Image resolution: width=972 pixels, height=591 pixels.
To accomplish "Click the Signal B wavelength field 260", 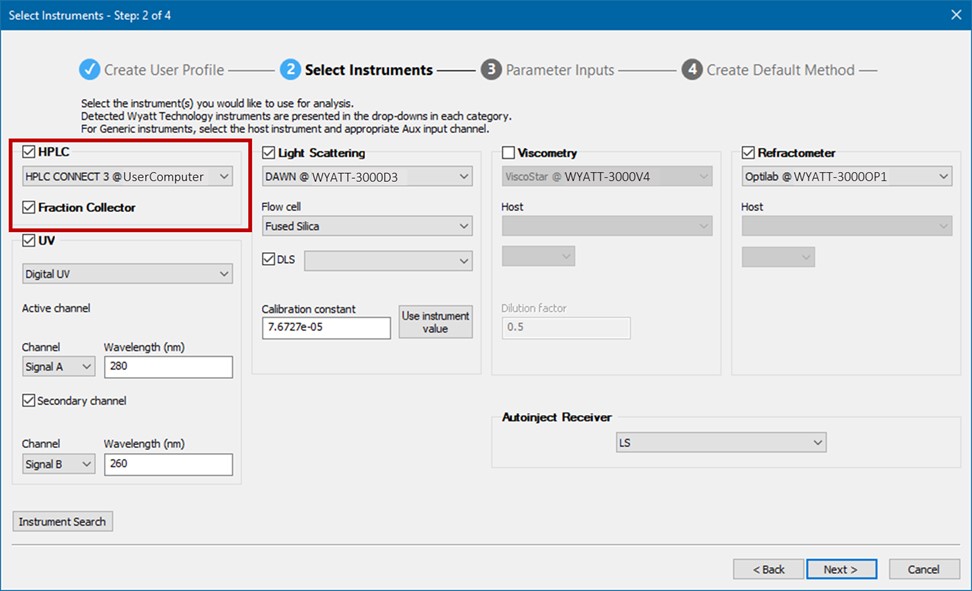I will [168, 464].
